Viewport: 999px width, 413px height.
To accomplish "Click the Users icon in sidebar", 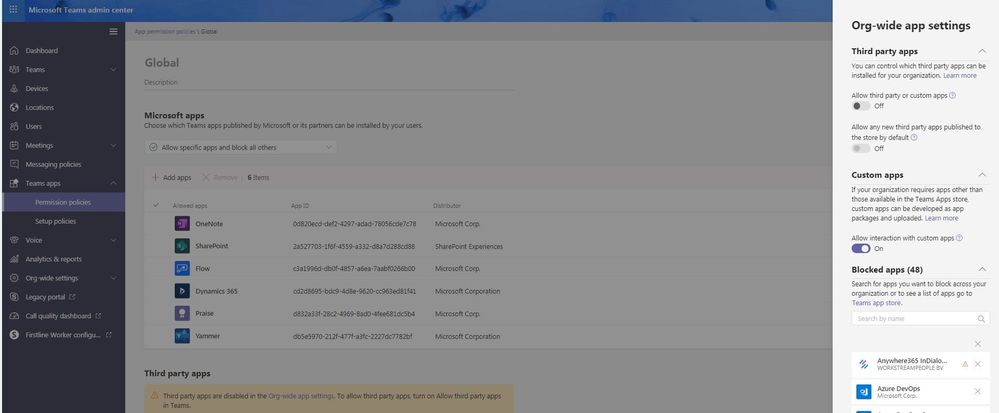I will tap(14, 126).
